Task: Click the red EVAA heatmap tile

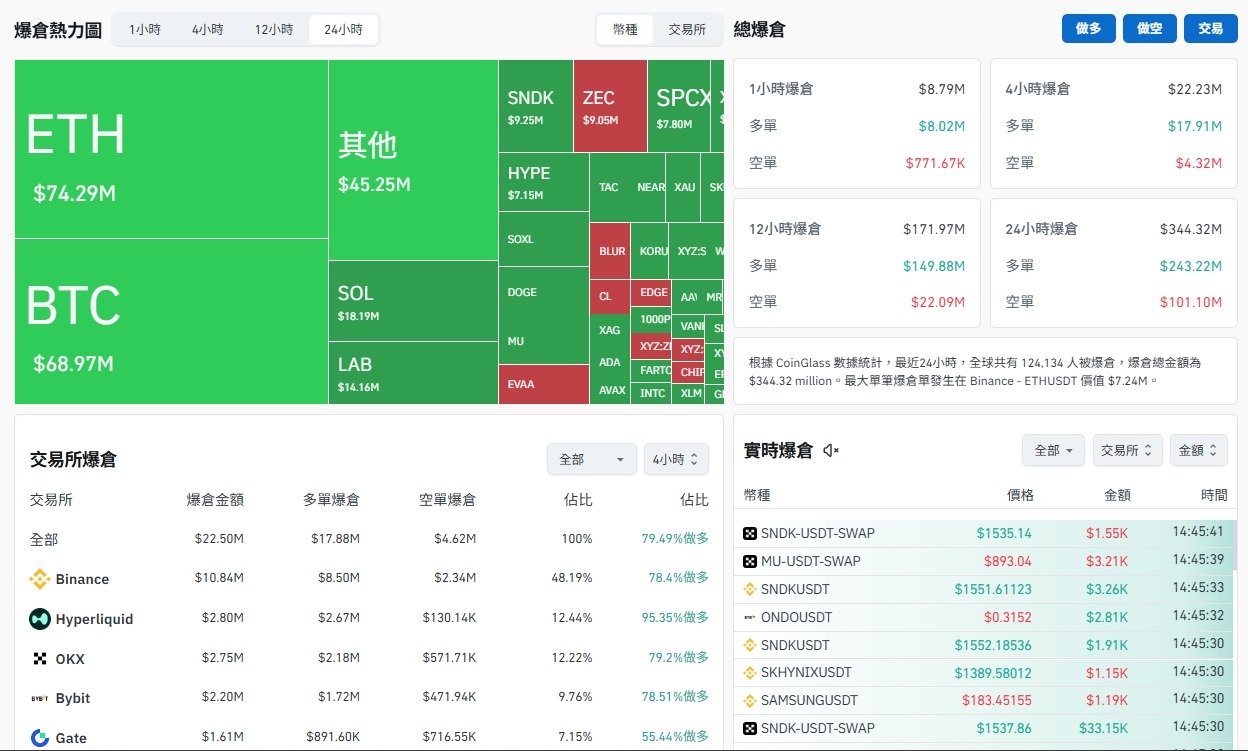Action: pyautogui.click(x=543, y=384)
